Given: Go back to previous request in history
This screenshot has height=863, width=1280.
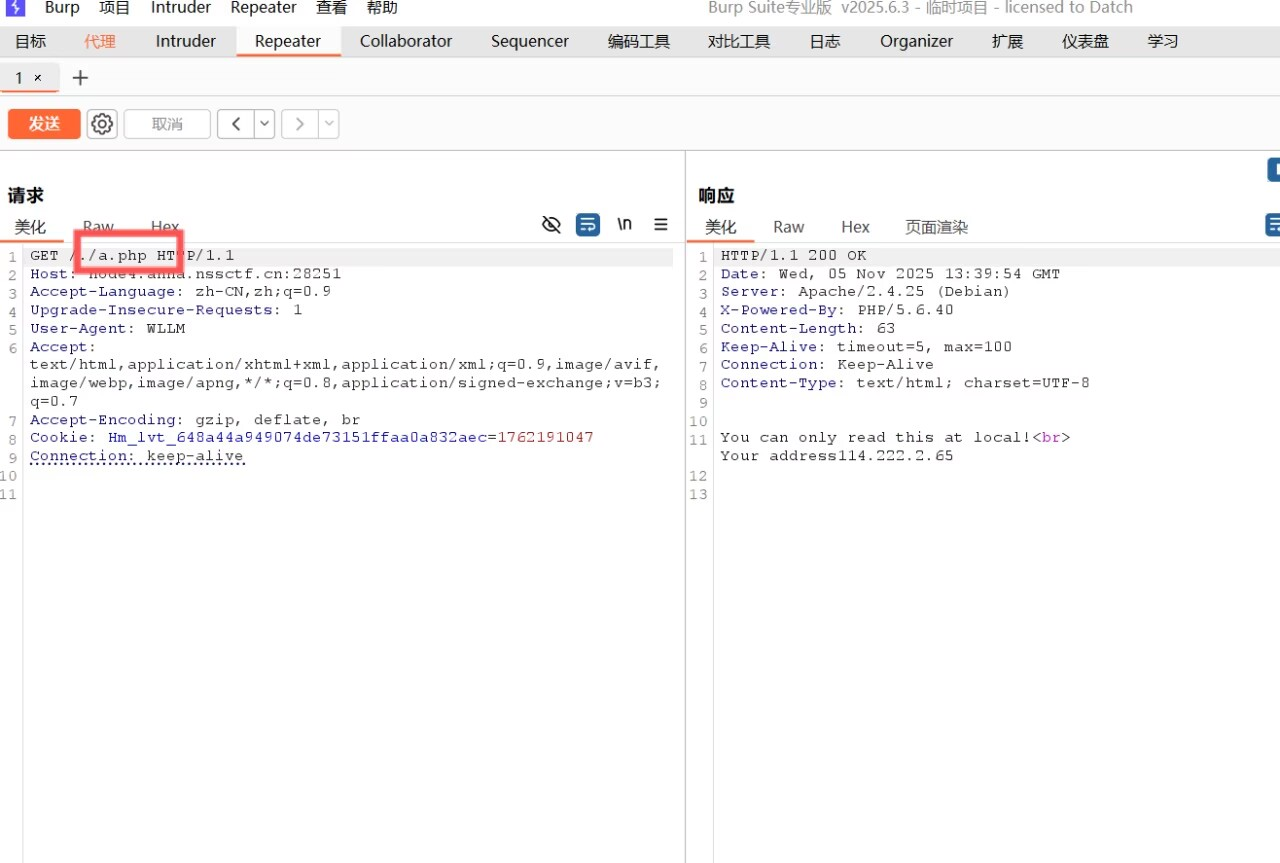Looking at the screenshot, I should point(236,124).
